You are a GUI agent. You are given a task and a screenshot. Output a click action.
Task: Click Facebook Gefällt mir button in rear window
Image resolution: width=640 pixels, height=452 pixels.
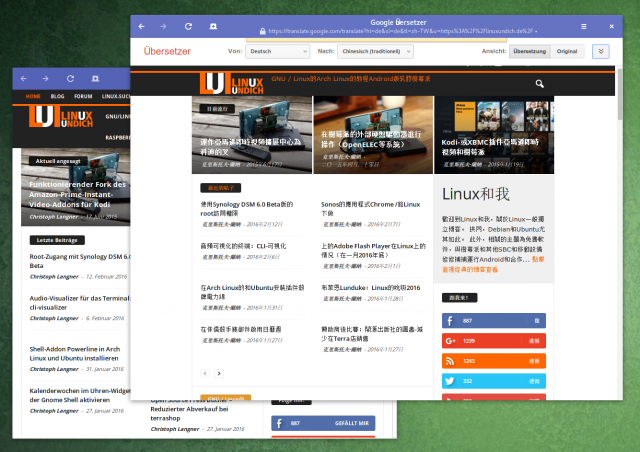[323, 423]
